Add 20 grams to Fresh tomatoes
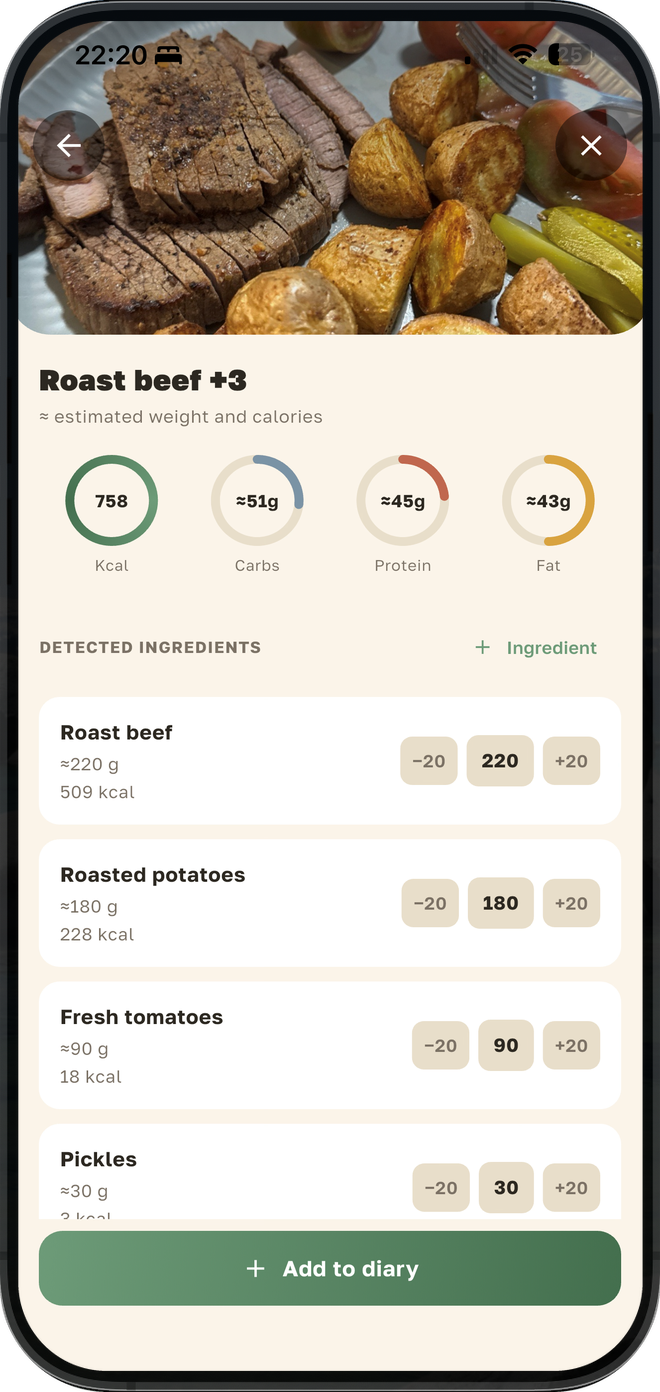Image resolution: width=660 pixels, height=1392 pixels. pyautogui.click(x=571, y=1046)
